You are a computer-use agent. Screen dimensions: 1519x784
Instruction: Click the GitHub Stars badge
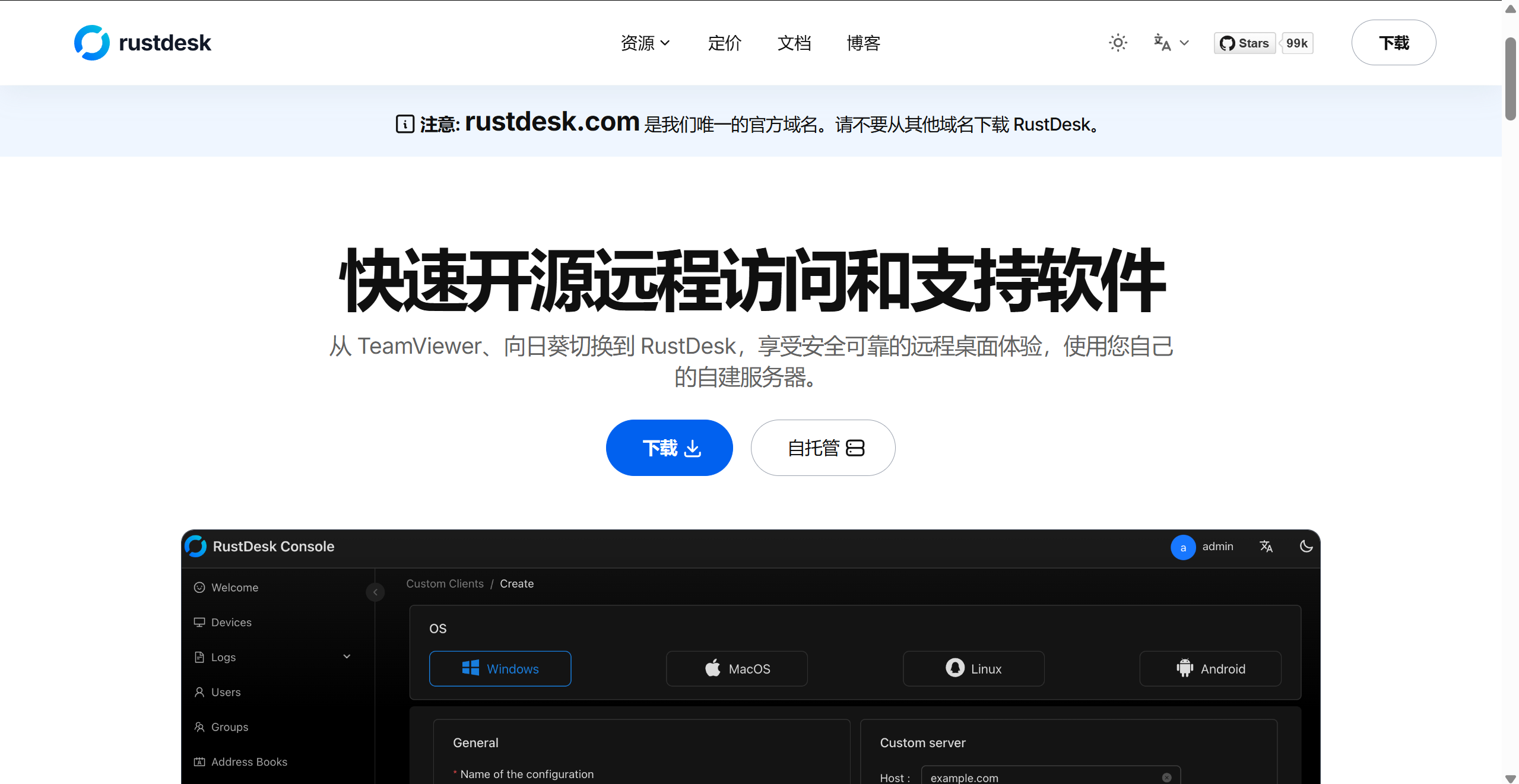coord(1245,43)
